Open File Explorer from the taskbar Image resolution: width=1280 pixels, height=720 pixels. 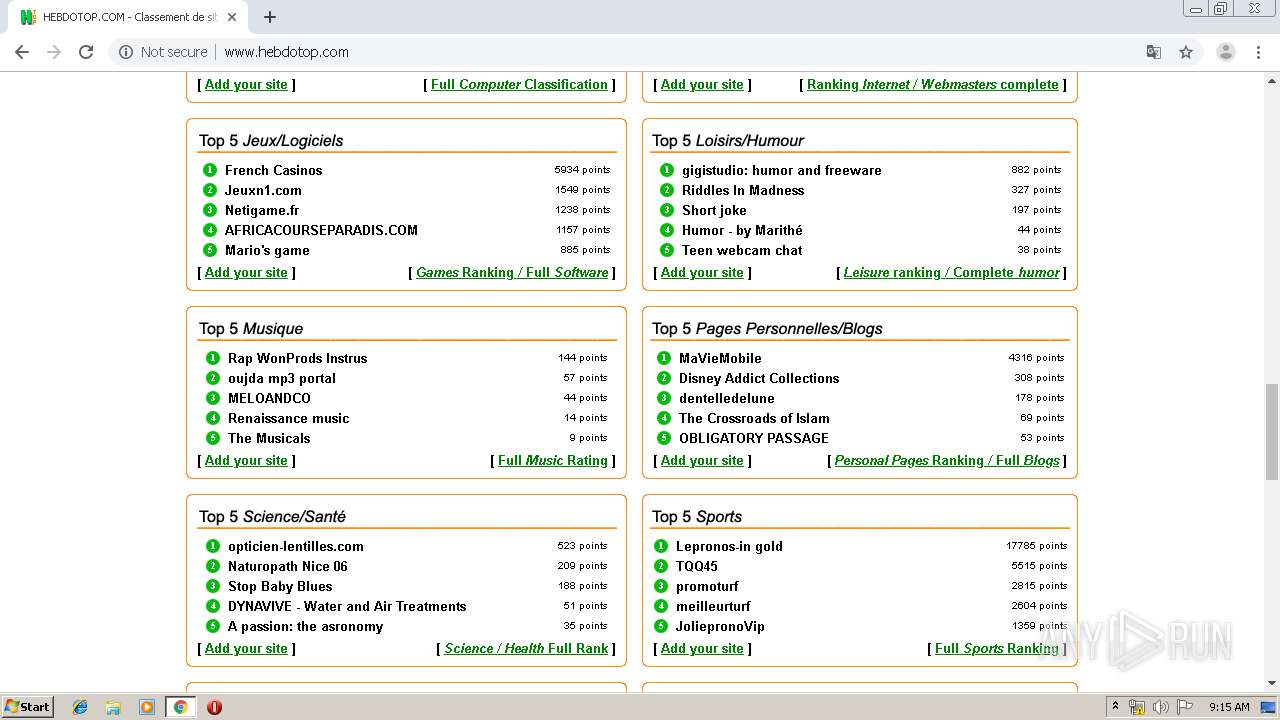[113, 707]
